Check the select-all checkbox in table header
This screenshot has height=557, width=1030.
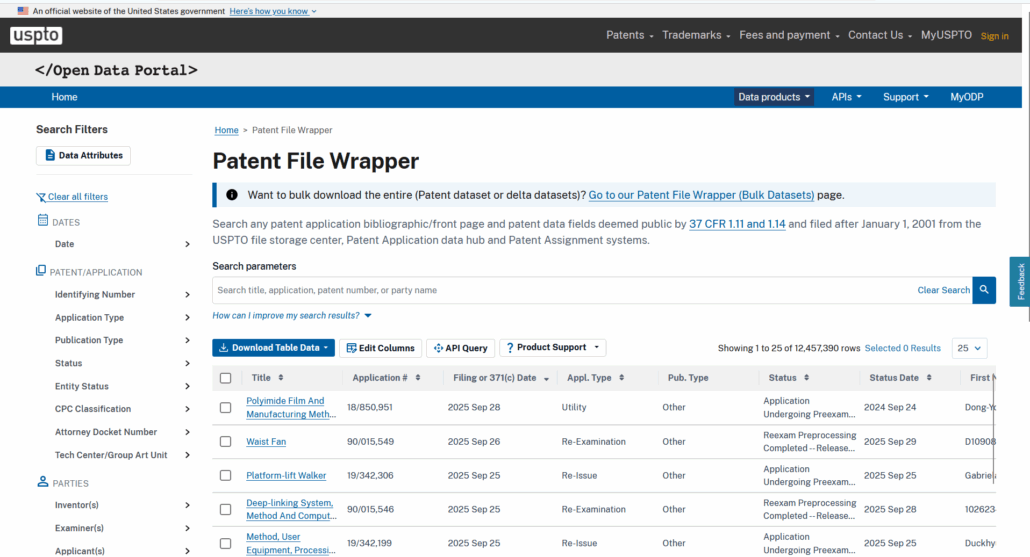(225, 378)
